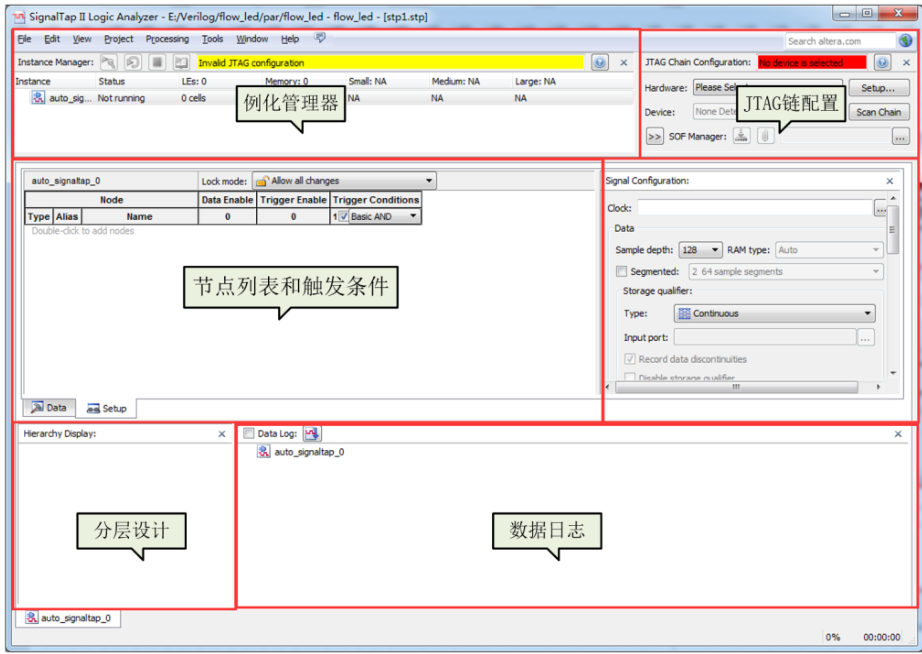
Task: Close the Signal Configuration pane
Action: [890, 181]
